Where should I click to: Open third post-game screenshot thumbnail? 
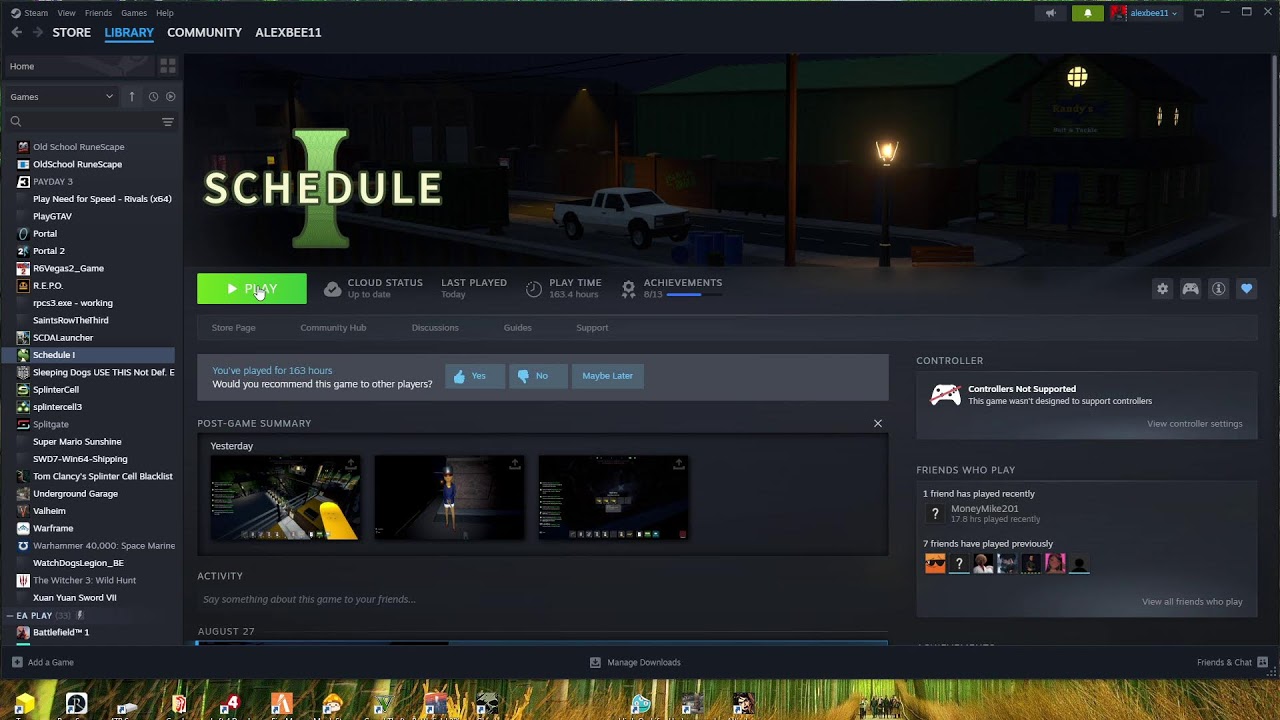[613, 498]
